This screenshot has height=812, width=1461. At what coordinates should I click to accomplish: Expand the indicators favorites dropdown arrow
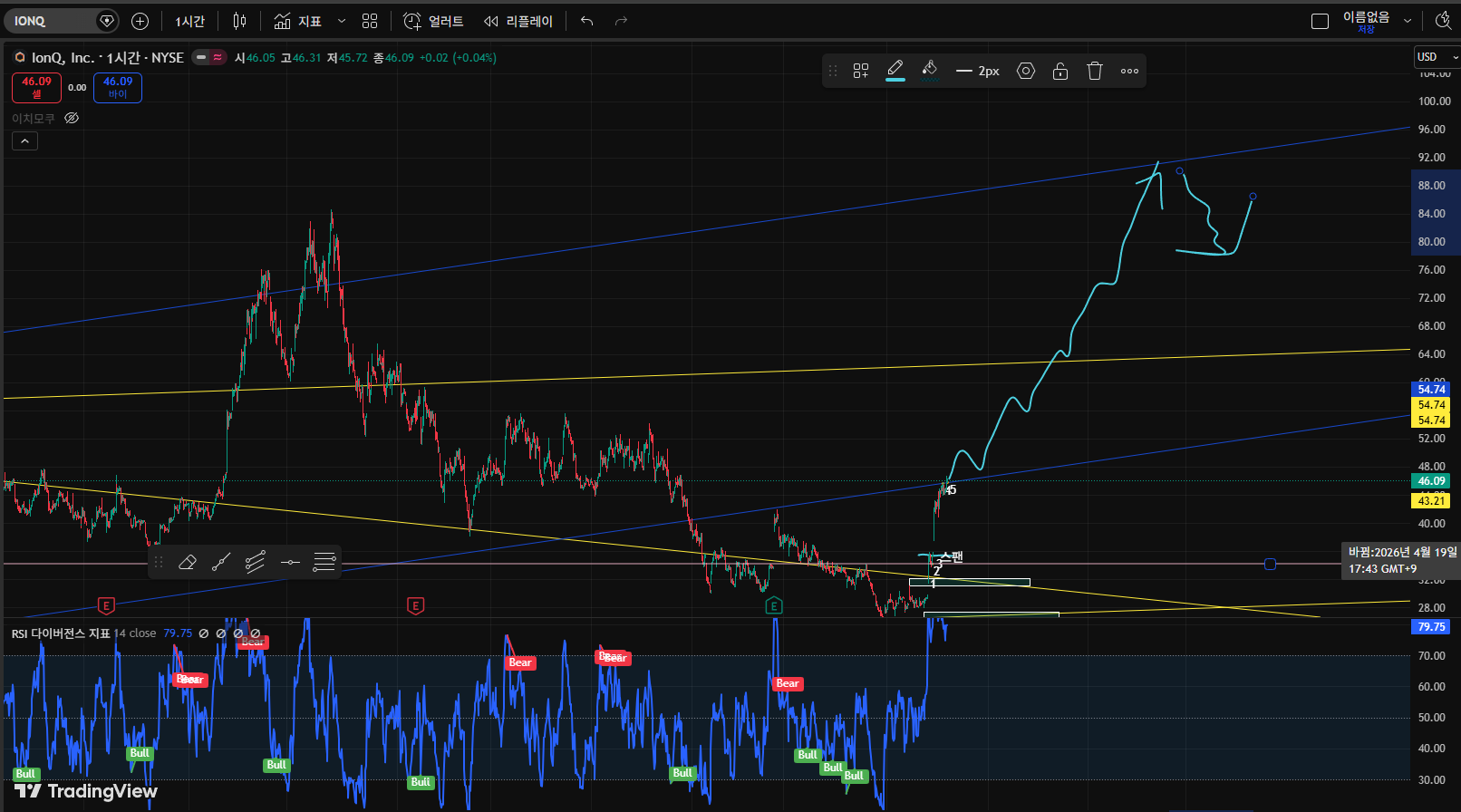(342, 21)
